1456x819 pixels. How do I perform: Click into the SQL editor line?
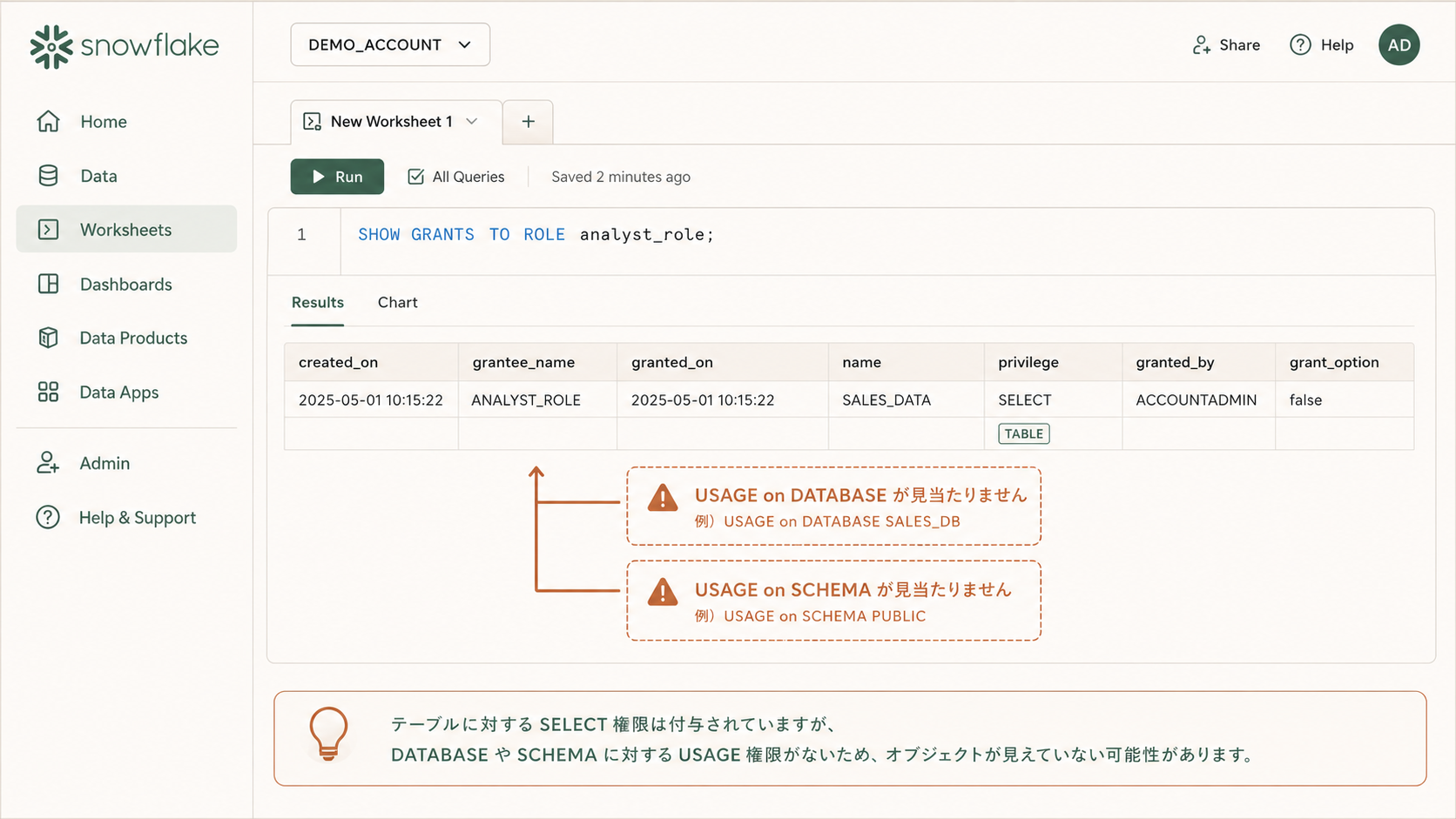pos(887,235)
